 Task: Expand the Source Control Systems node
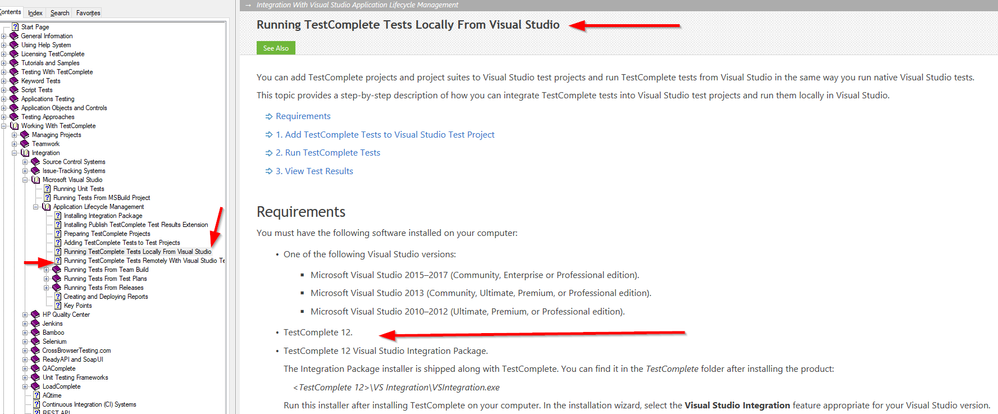click(x=26, y=162)
